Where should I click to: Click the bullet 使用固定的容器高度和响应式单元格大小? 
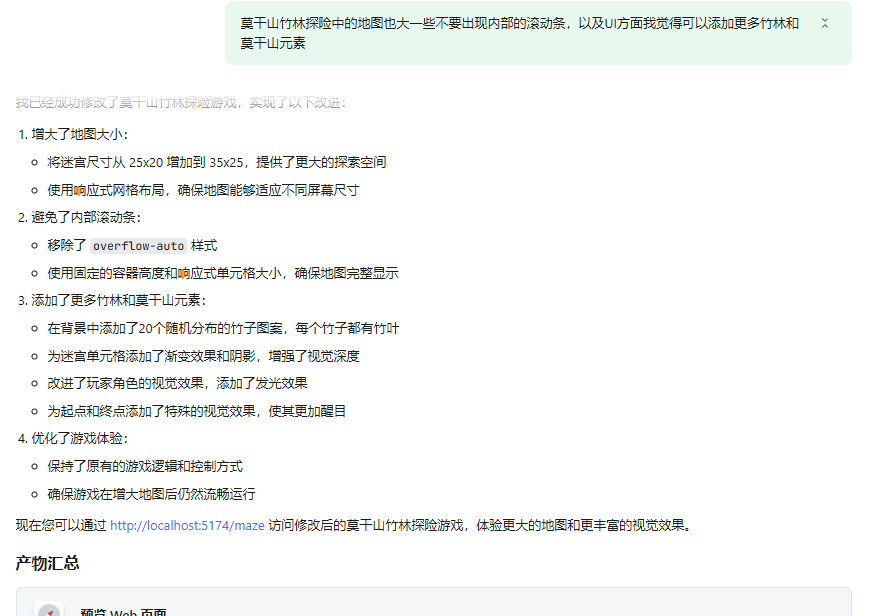[x=223, y=273]
